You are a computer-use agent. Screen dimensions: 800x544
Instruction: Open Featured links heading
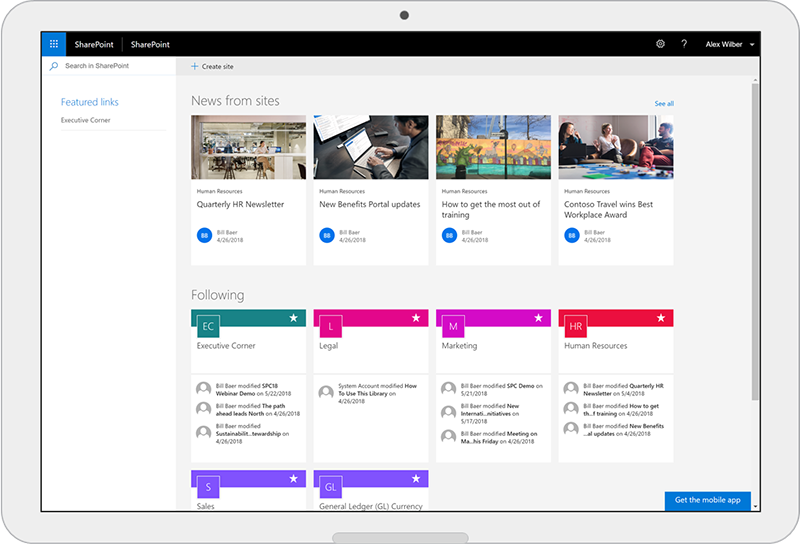(89, 102)
